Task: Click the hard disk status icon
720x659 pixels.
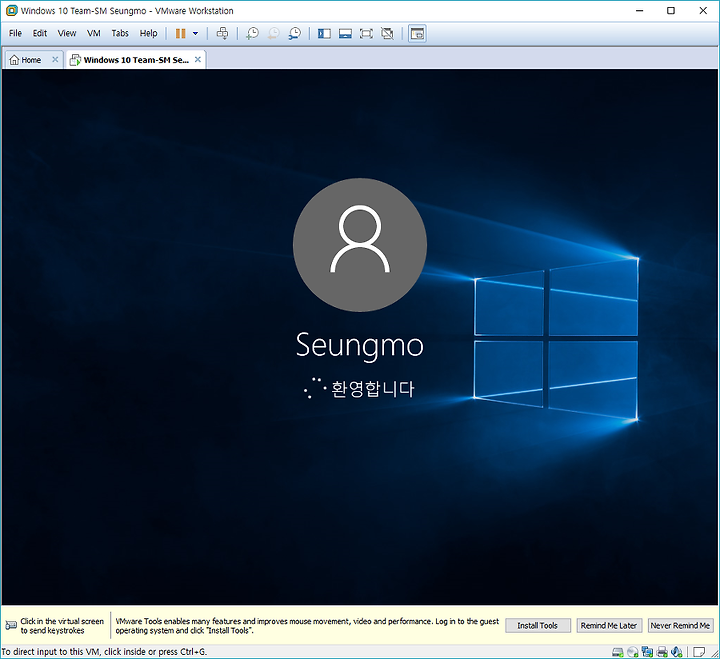Action: click(618, 652)
